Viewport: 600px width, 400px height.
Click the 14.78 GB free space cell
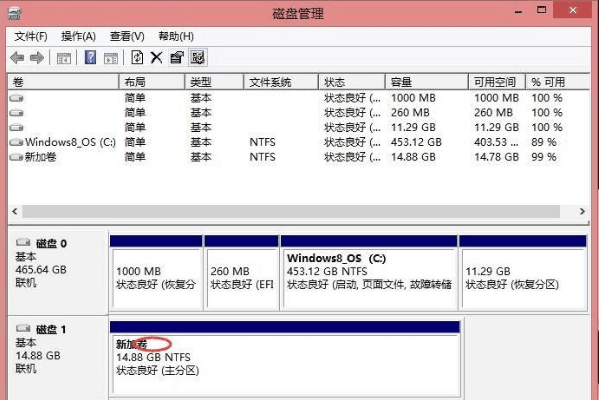pyautogui.click(x=497, y=157)
